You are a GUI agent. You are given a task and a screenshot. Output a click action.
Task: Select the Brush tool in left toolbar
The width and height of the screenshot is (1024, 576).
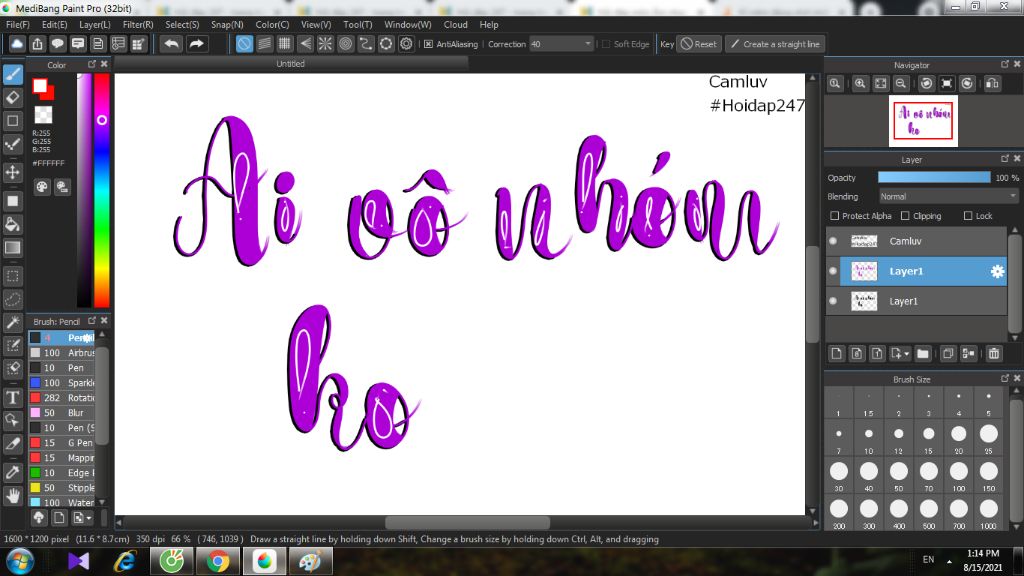tap(12, 74)
